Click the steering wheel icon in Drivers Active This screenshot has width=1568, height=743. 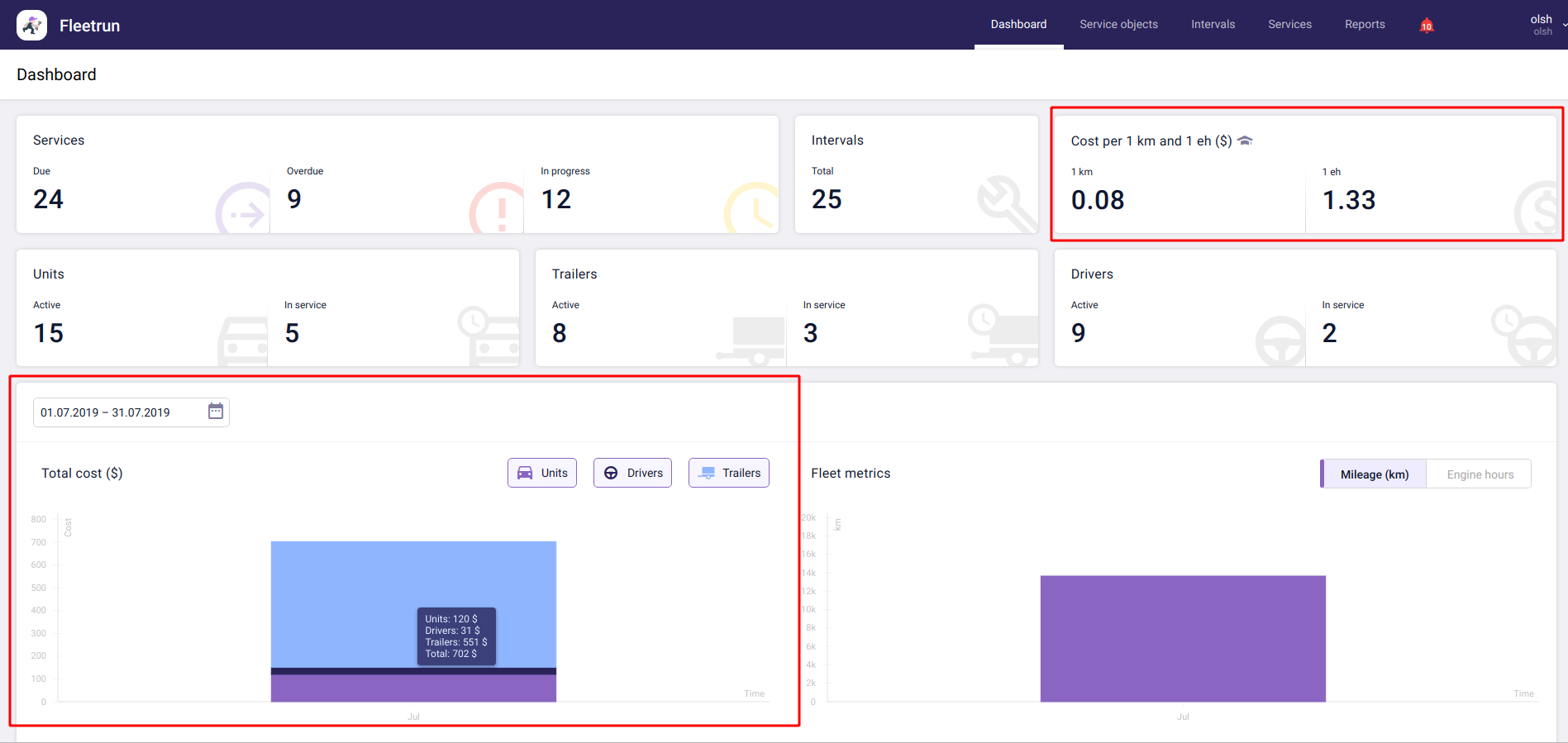(x=1280, y=341)
